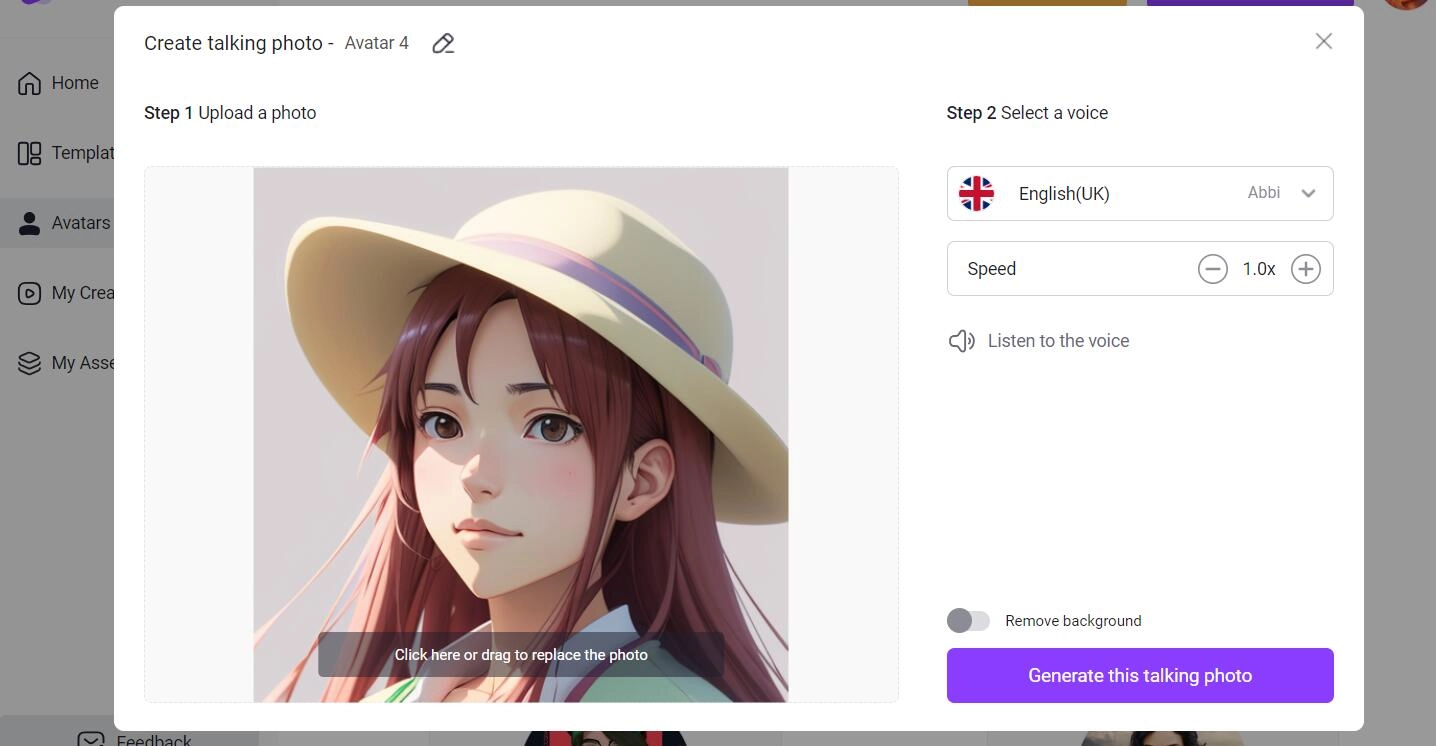Decrease voice speed with the minus button
Viewport: 1436px width, 746px height.
point(1212,269)
